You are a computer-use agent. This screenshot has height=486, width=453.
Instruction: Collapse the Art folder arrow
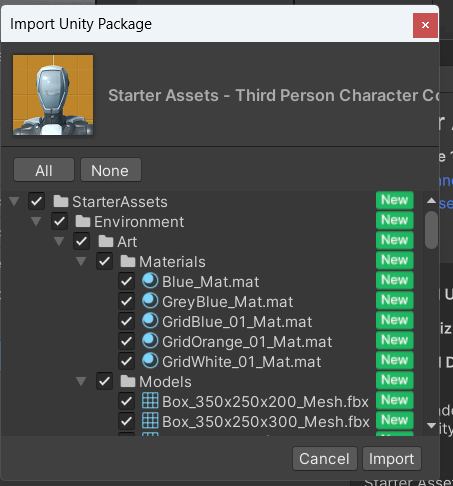click(59, 241)
